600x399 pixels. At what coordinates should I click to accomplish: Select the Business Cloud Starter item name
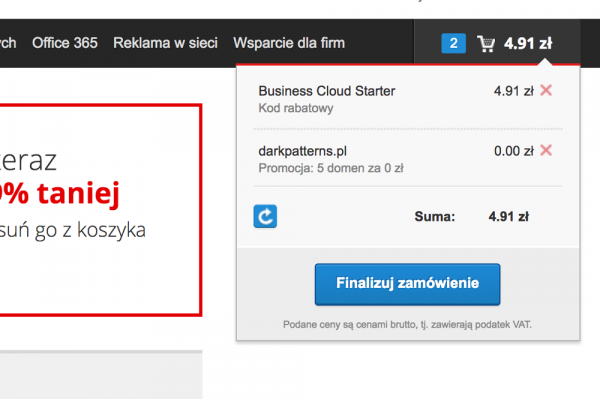tap(327, 91)
